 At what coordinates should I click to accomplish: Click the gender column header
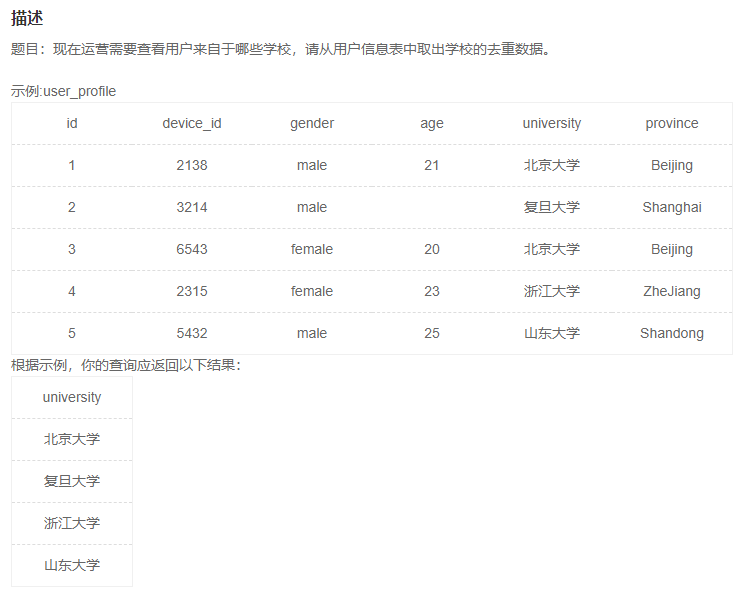pos(312,124)
